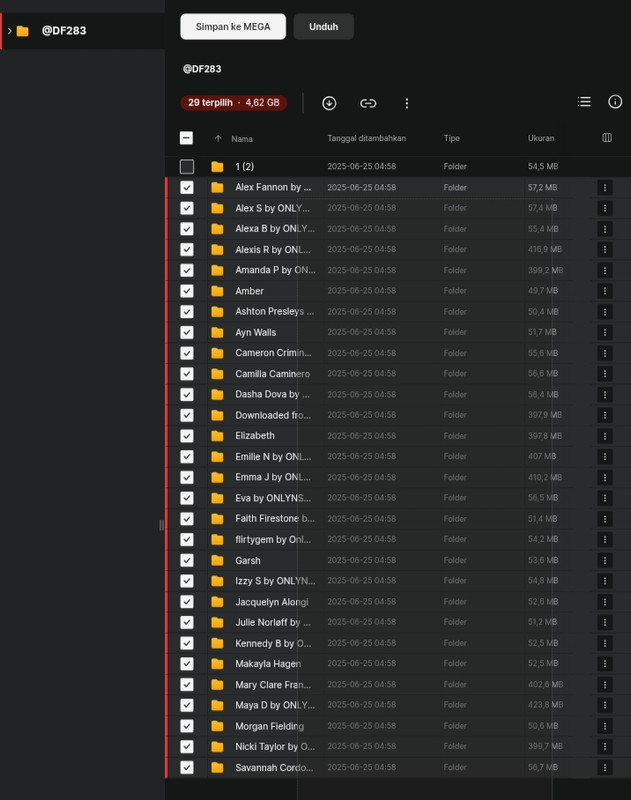Click the @DF283 folder icon in sidebar
631x800 pixels.
click(22, 31)
